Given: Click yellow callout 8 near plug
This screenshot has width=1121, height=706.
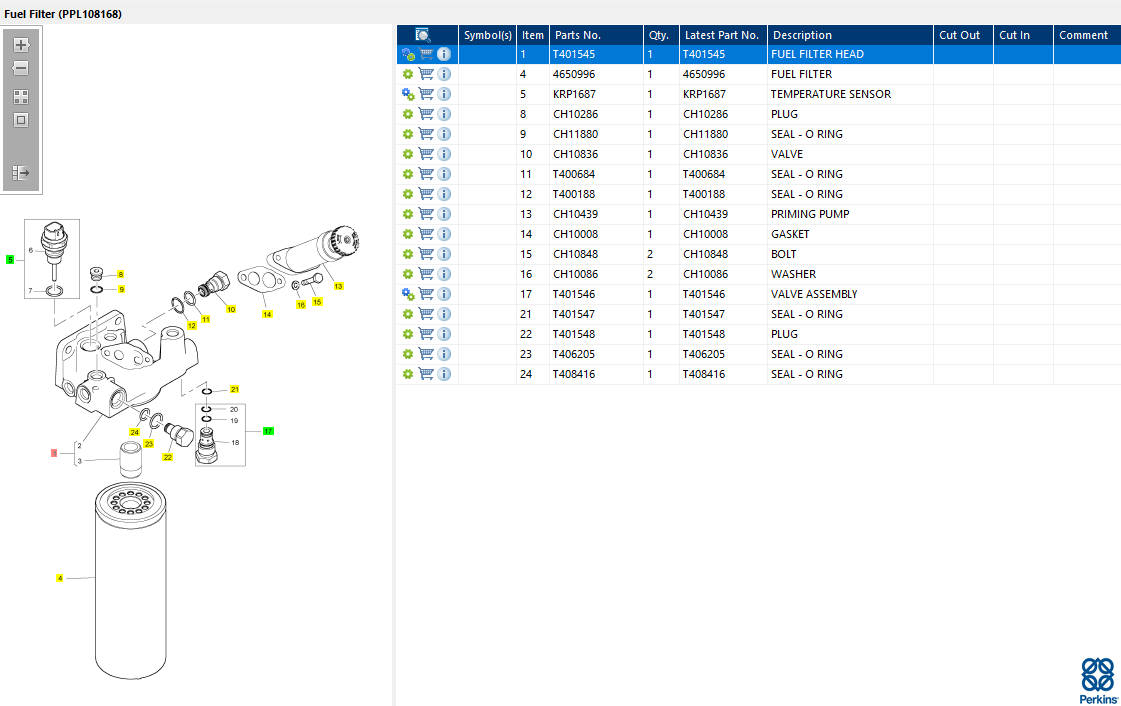Looking at the screenshot, I should click(x=121, y=274).
